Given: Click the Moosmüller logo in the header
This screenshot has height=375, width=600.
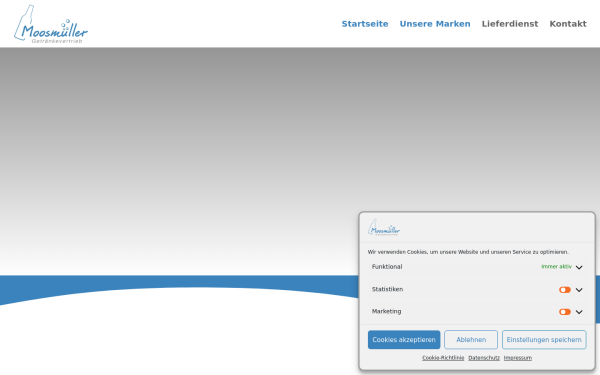Looking at the screenshot, I should pyautogui.click(x=51, y=24).
